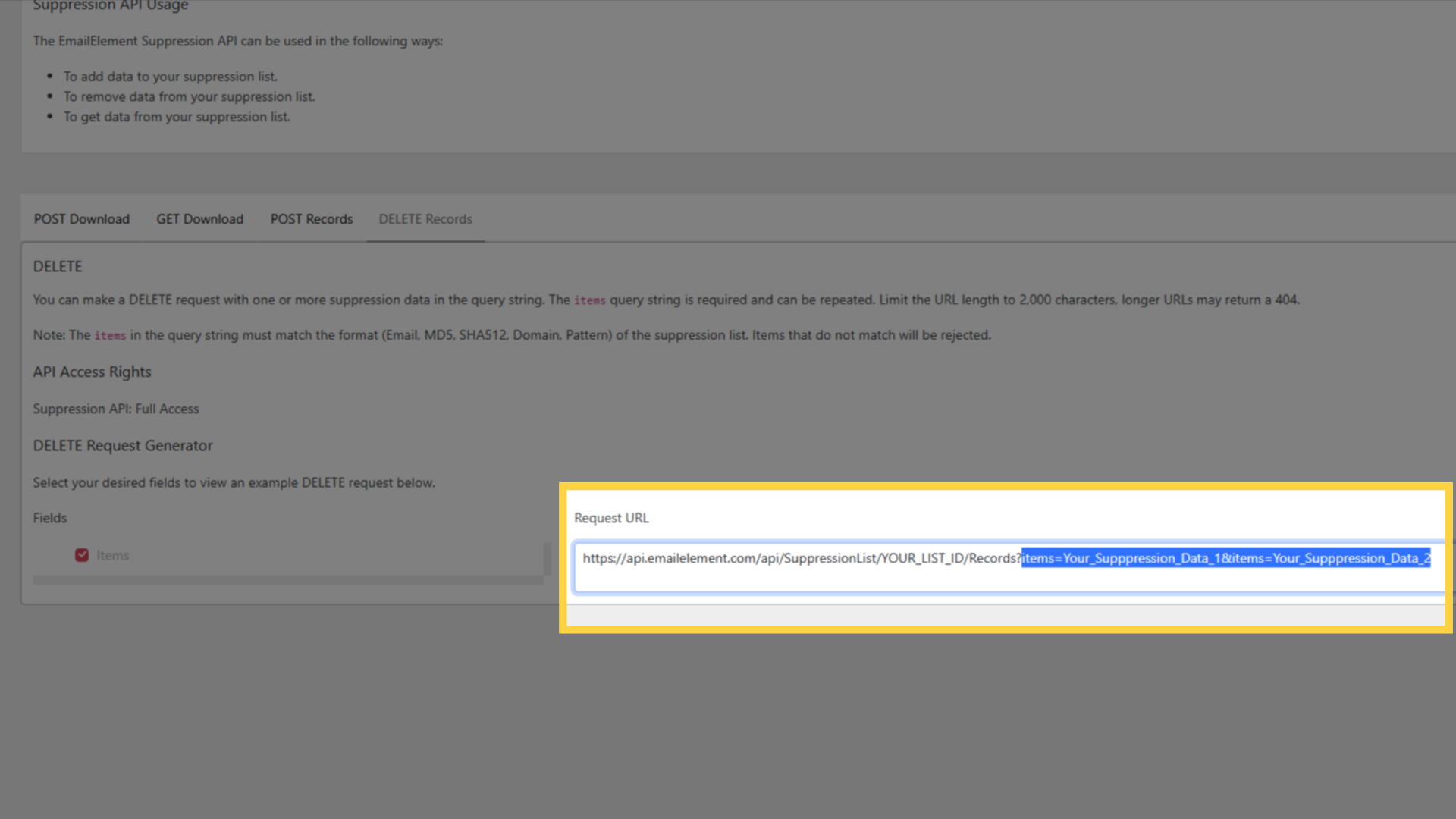Click the 'Fields' label
The image size is (1456, 819).
tap(50, 518)
